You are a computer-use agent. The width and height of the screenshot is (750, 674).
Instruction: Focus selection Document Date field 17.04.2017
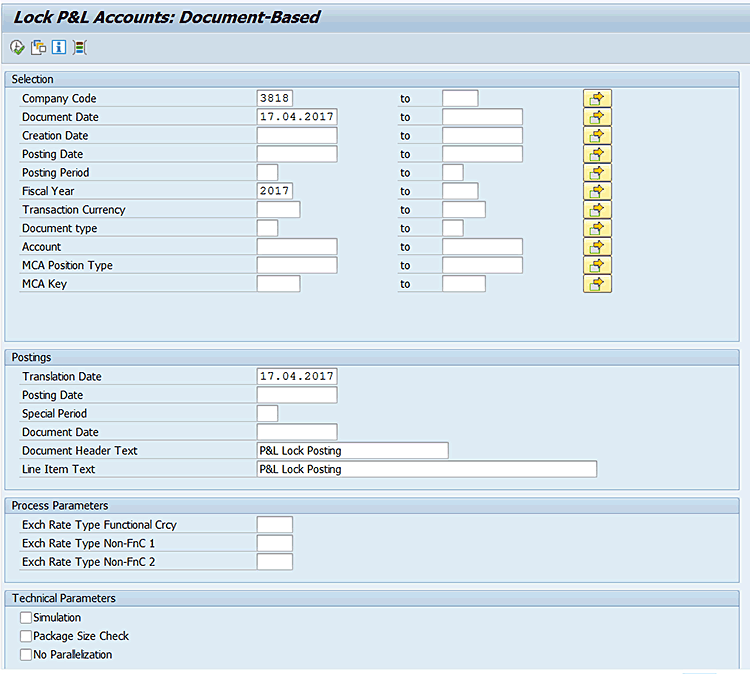click(297, 117)
